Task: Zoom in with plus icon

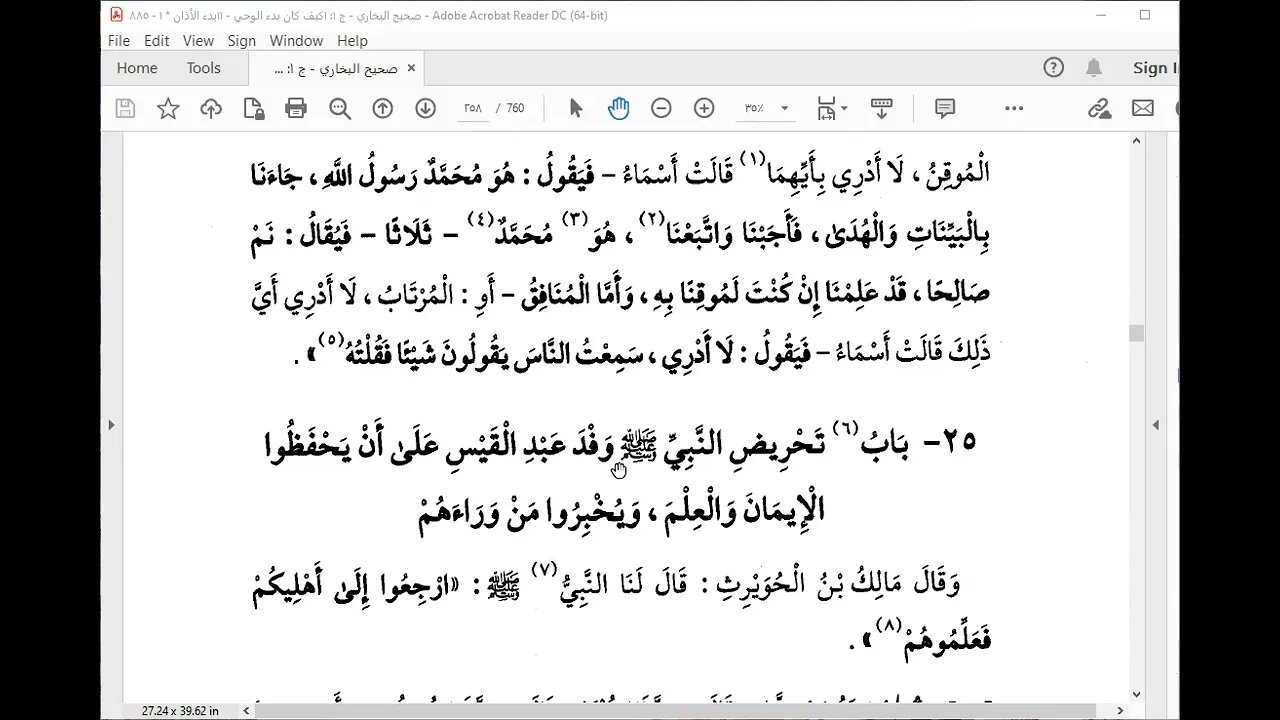Action: (x=704, y=108)
